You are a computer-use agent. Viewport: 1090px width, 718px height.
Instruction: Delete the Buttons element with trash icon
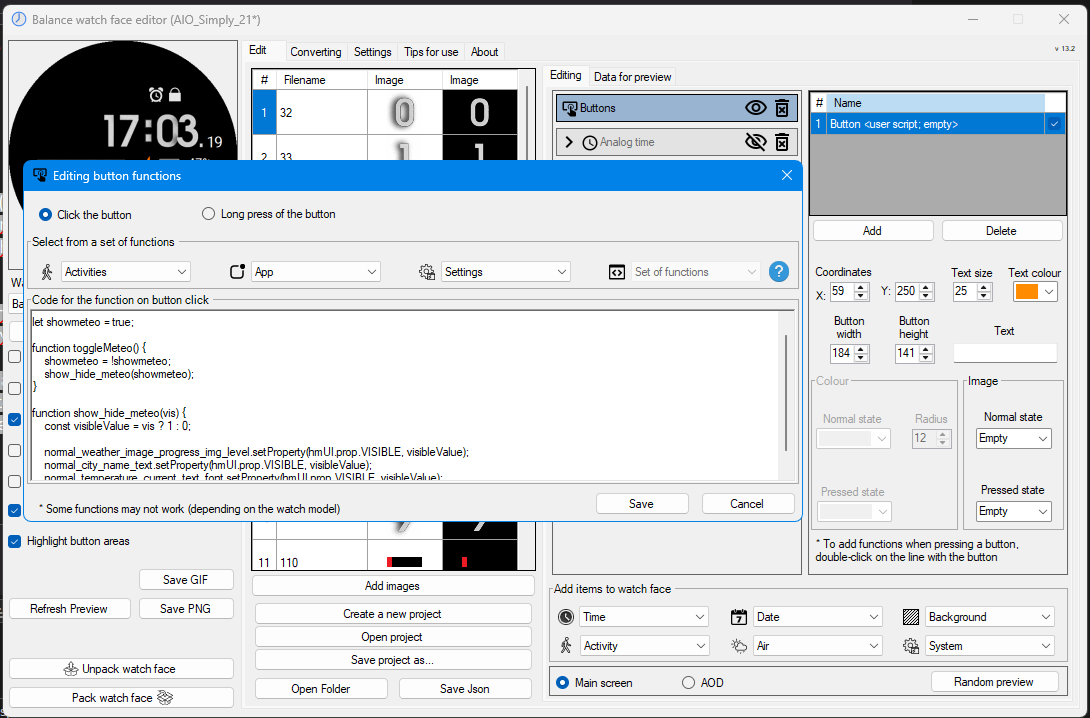coord(782,108)
